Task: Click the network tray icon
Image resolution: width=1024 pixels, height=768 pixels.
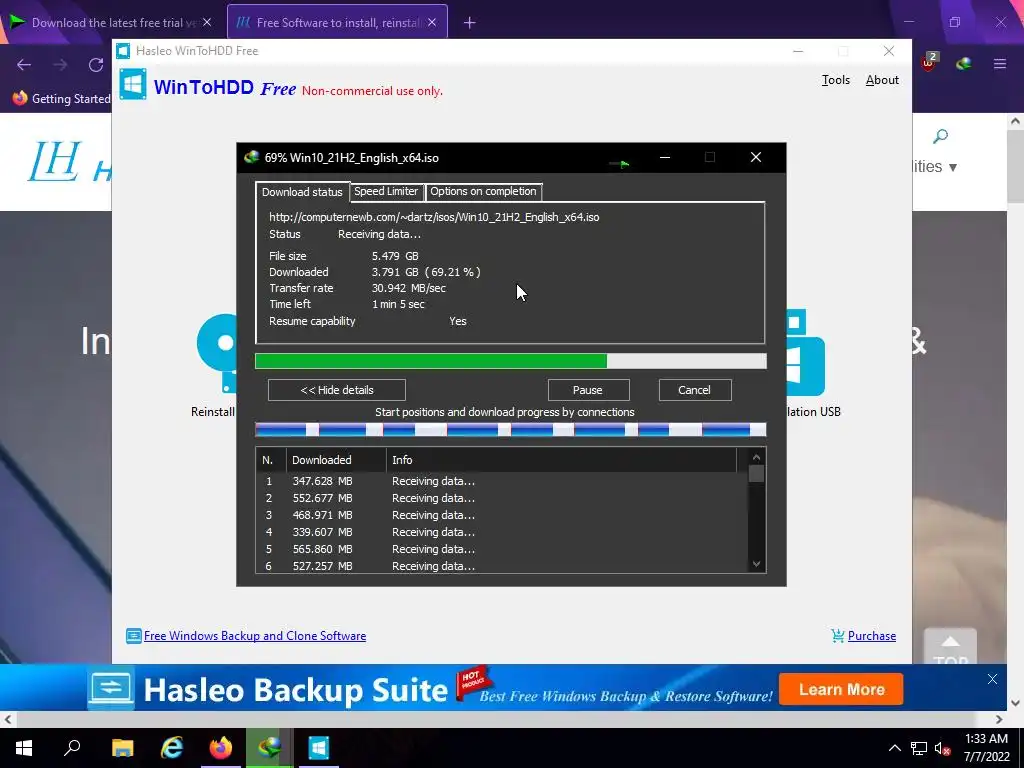Action: 919,748
